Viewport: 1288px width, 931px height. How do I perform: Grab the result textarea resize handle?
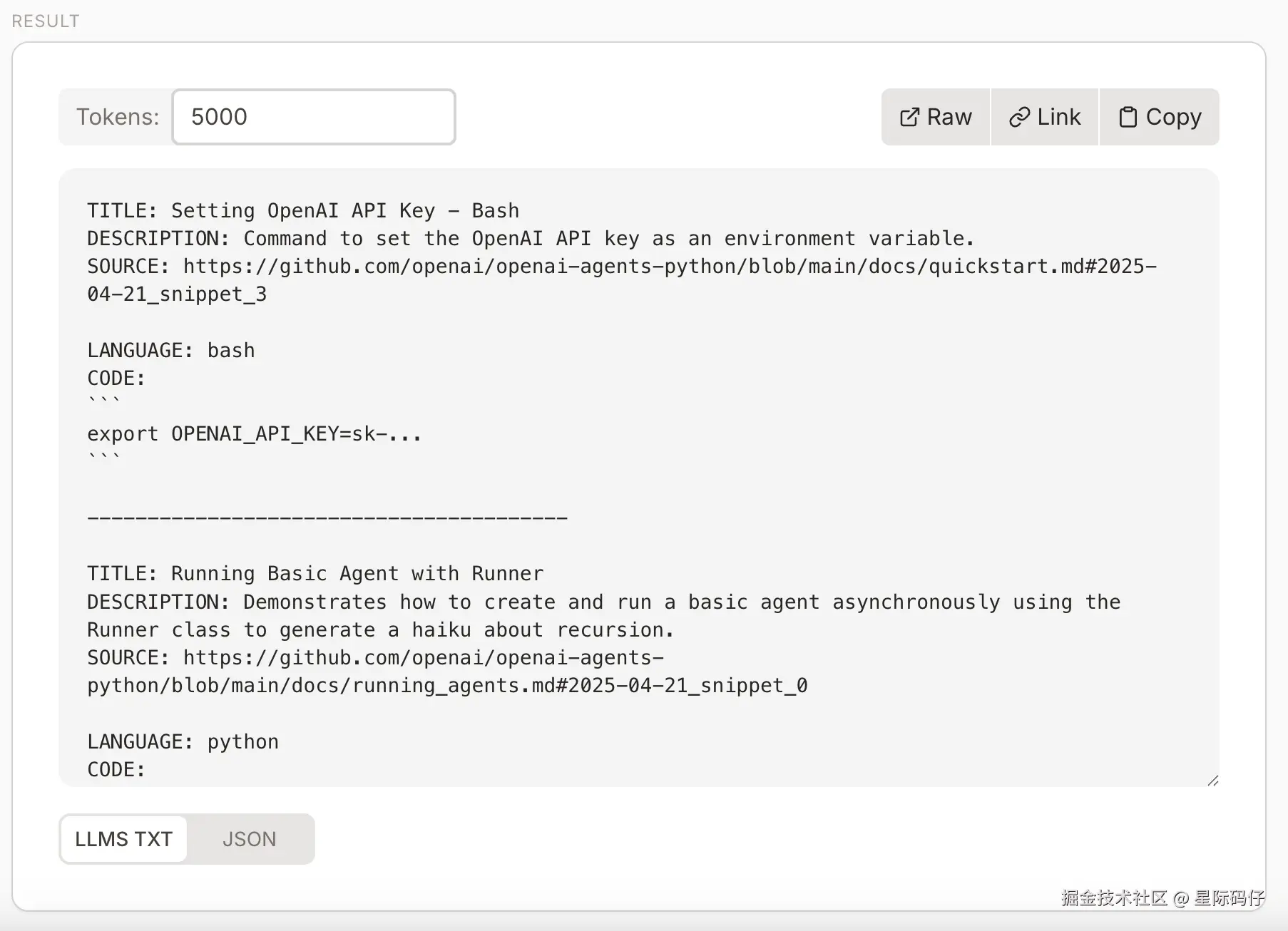pos(1212,781)
